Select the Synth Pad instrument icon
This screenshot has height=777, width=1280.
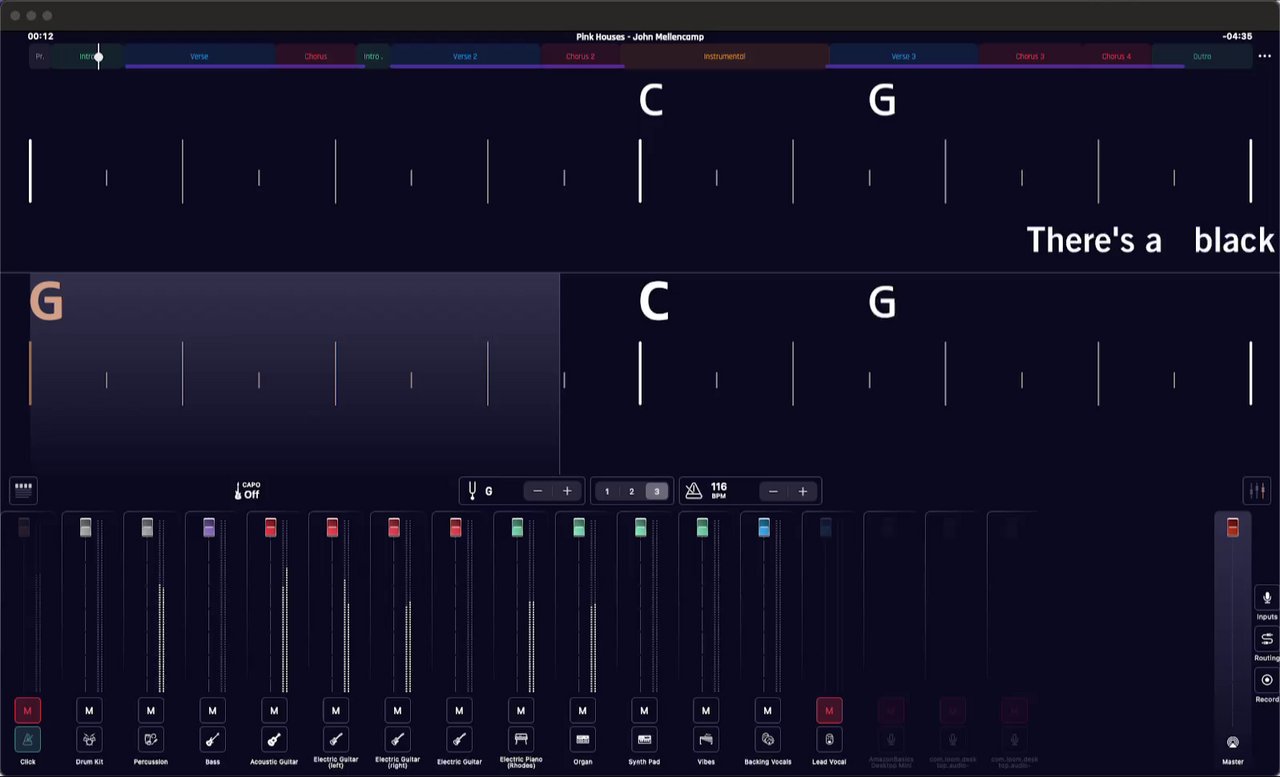[644, 740]
